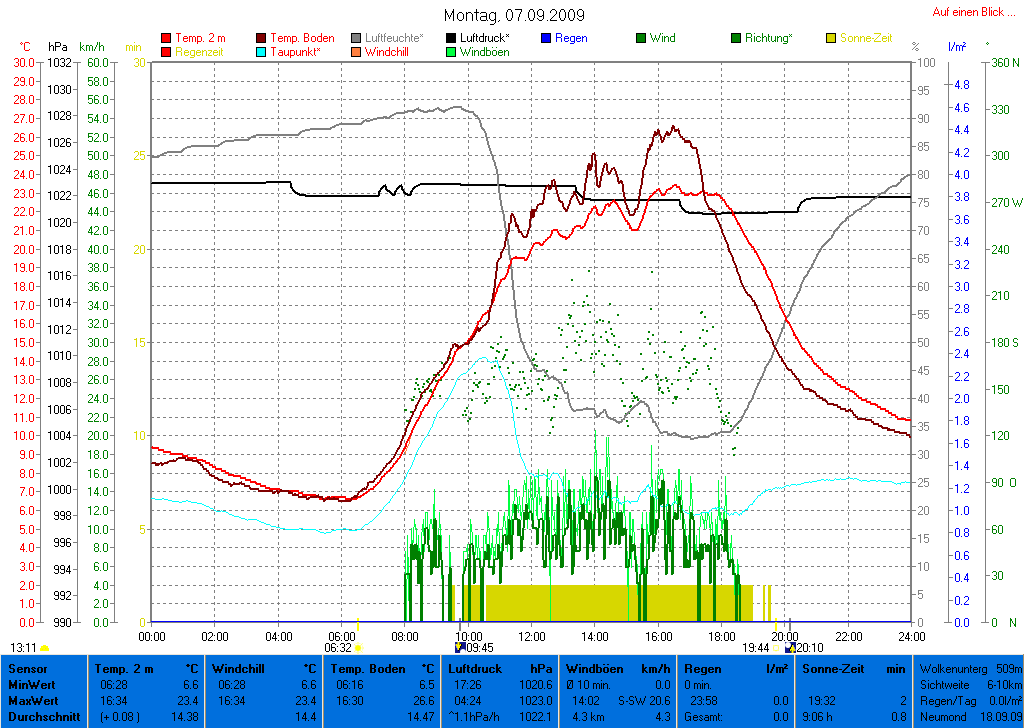The height and width of the screenshot is (728, 1024).
Task: Click the orange Windchill legend square
Action: point(357,52)
